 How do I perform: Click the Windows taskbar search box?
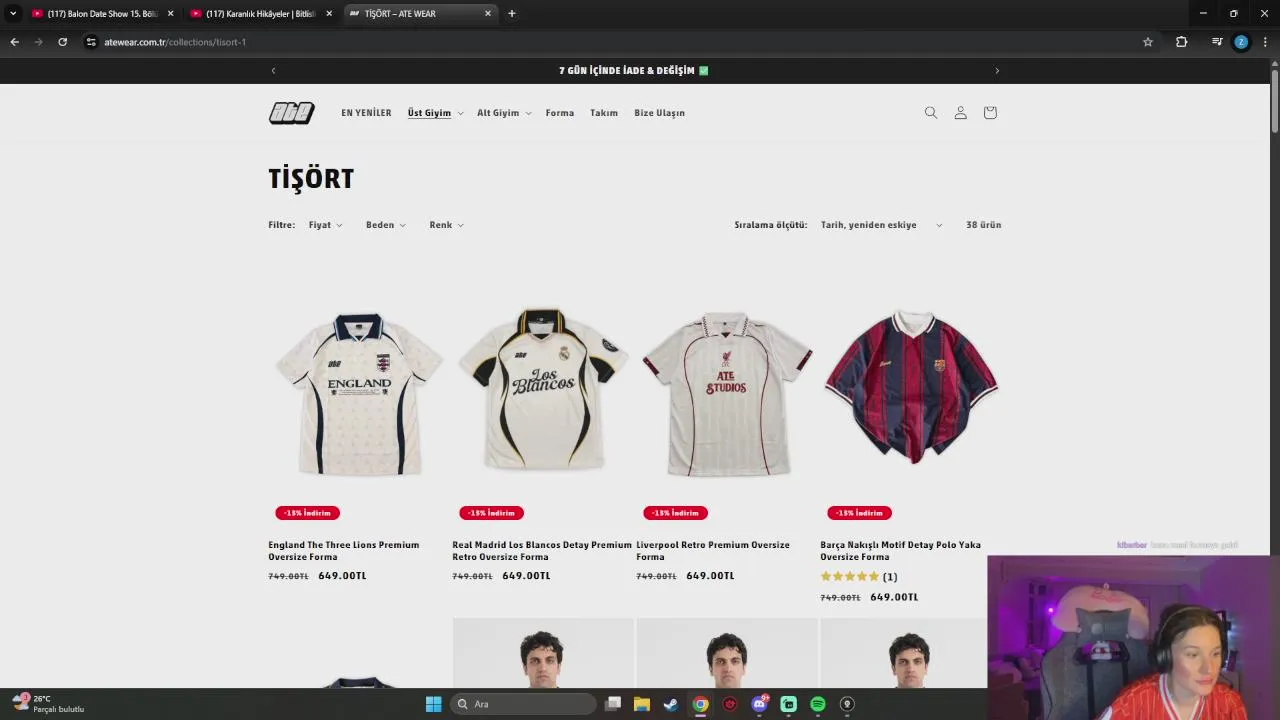point(523,704)
